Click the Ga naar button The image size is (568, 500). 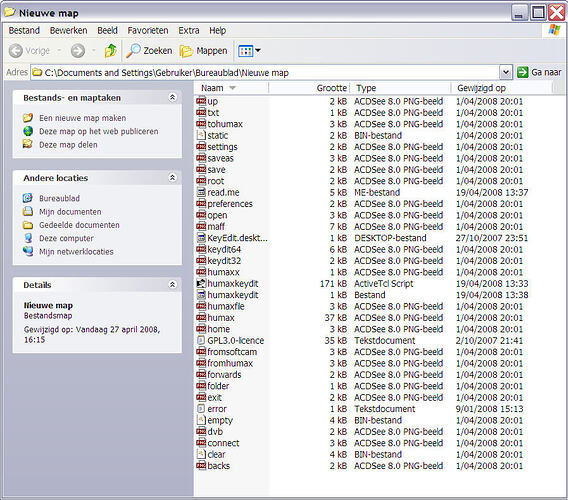click(x=539, y=72)
